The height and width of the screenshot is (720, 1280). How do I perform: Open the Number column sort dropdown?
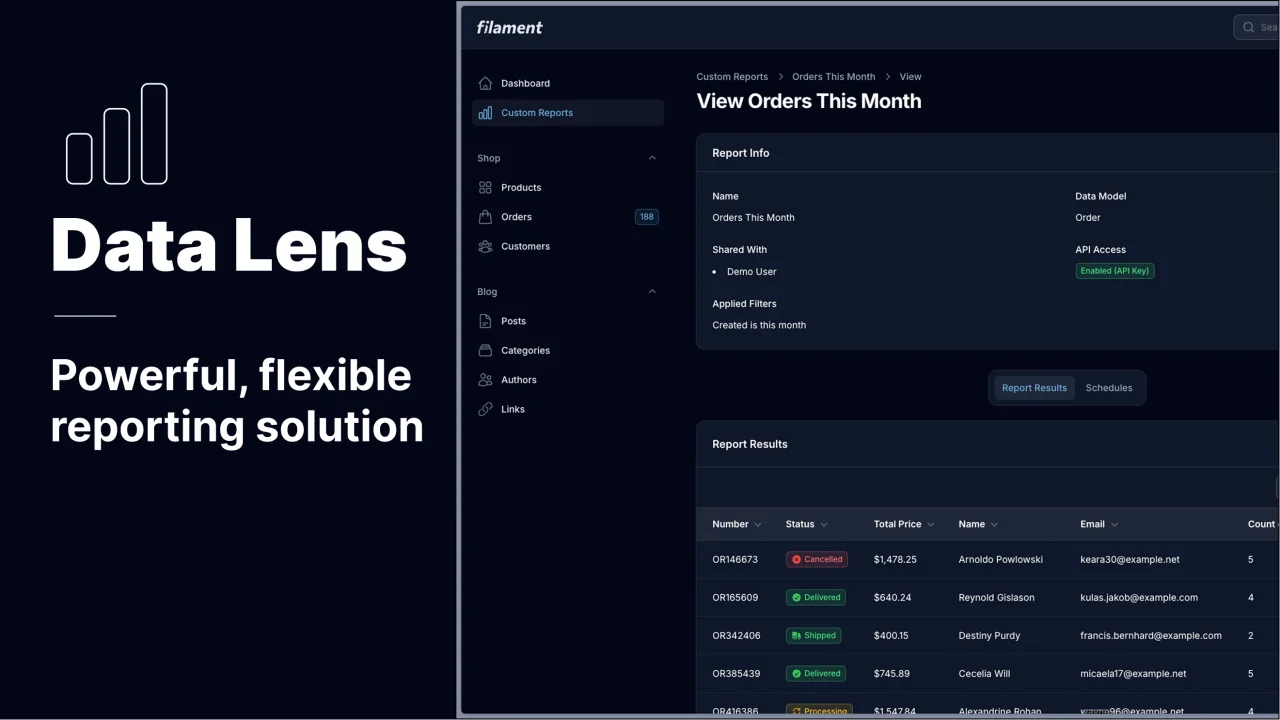tap(757, 524)
